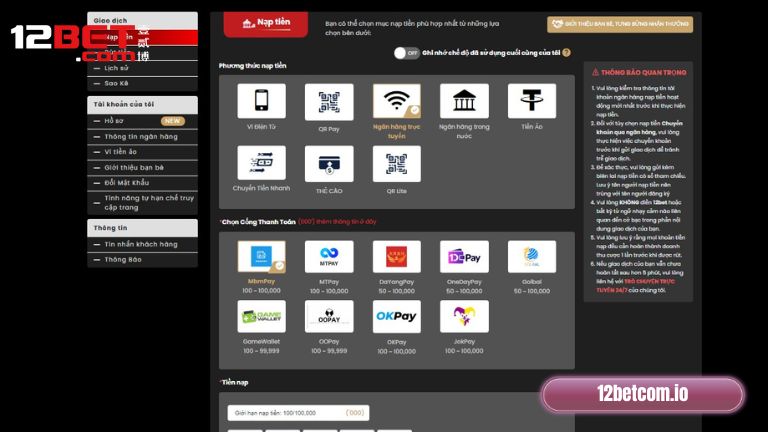Select the Thẻ Cào card icon
This screenshot has height=432, width=768.
pos(329,163)
